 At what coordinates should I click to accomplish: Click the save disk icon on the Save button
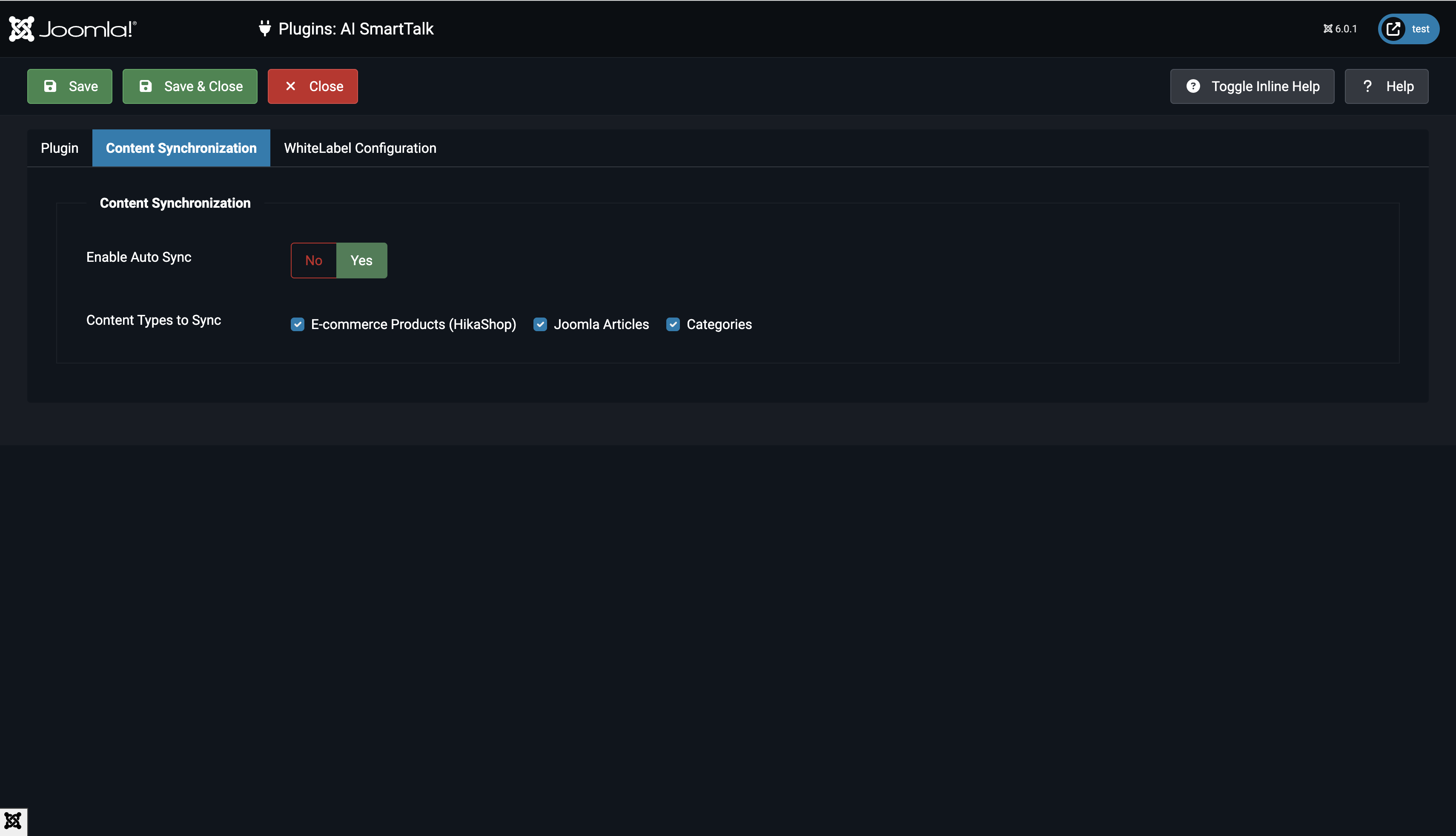pyautogui.click(x=51, y=86)
